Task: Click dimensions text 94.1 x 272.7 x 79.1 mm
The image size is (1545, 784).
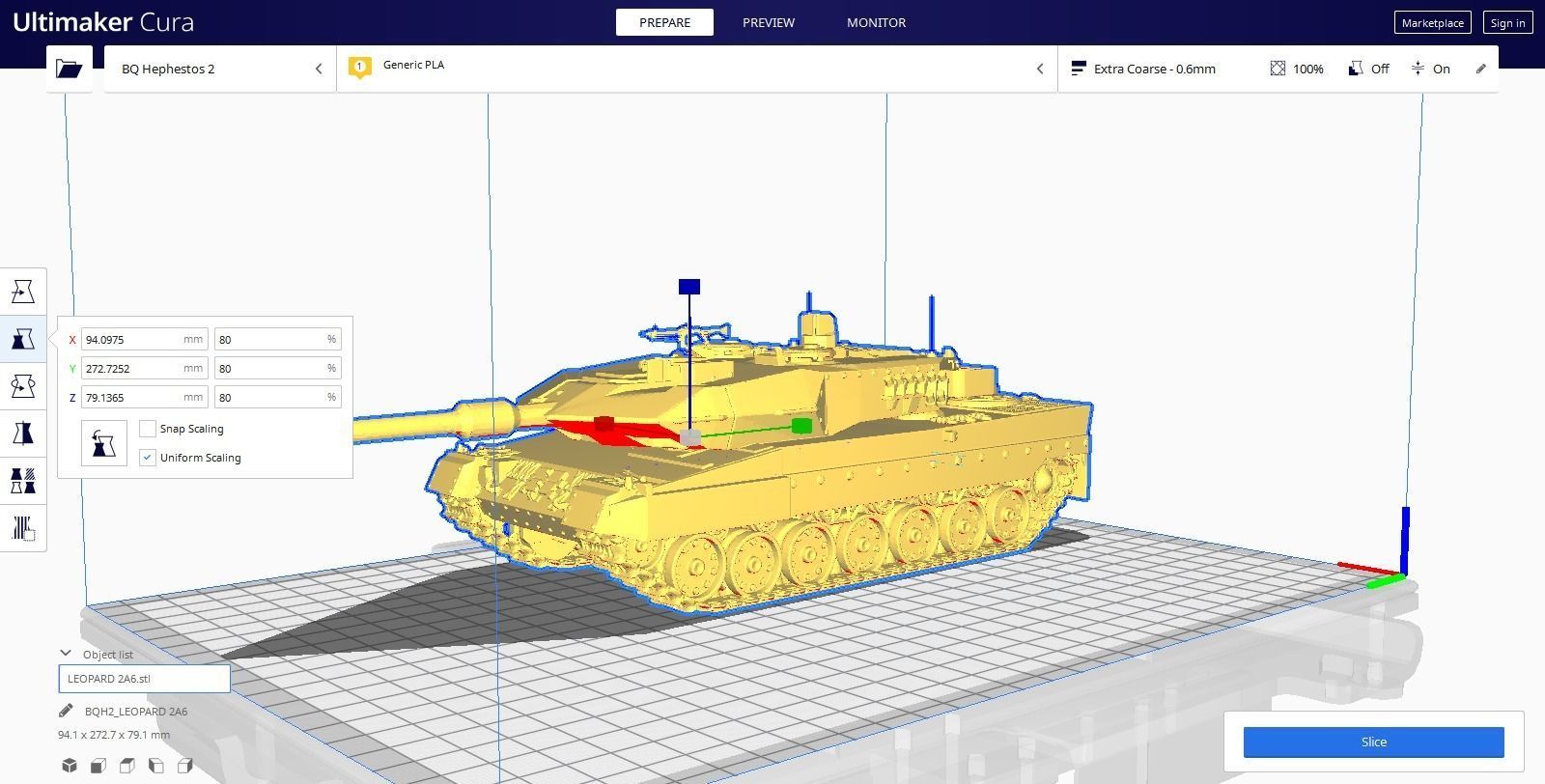Action: pyautogui.click(x=114, y=735)
